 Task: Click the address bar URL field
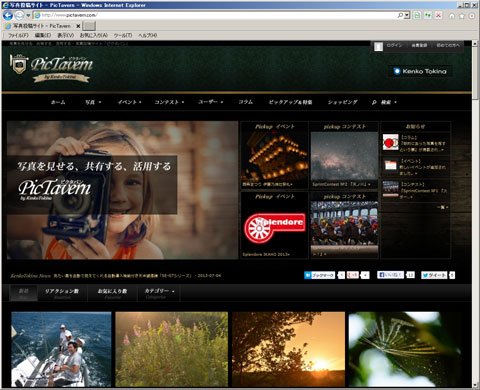(218, 15)
